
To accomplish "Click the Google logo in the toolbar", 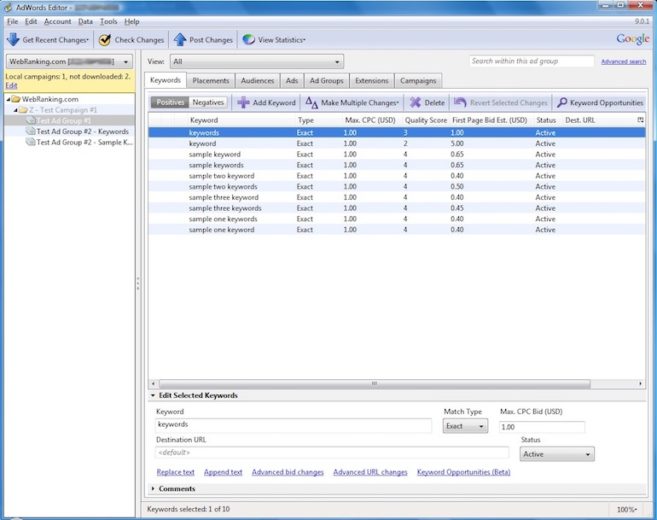I will [633, 39].
